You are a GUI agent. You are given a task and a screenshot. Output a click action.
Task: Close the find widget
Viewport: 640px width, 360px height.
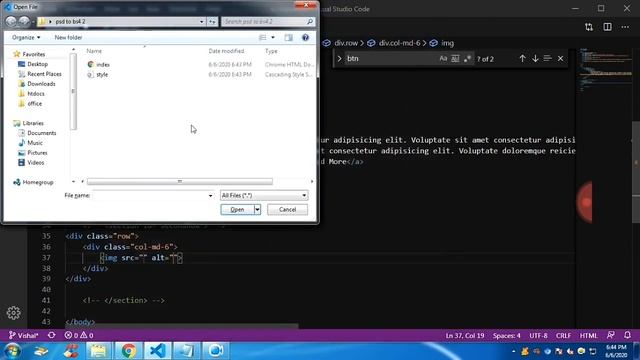point(560,59)
